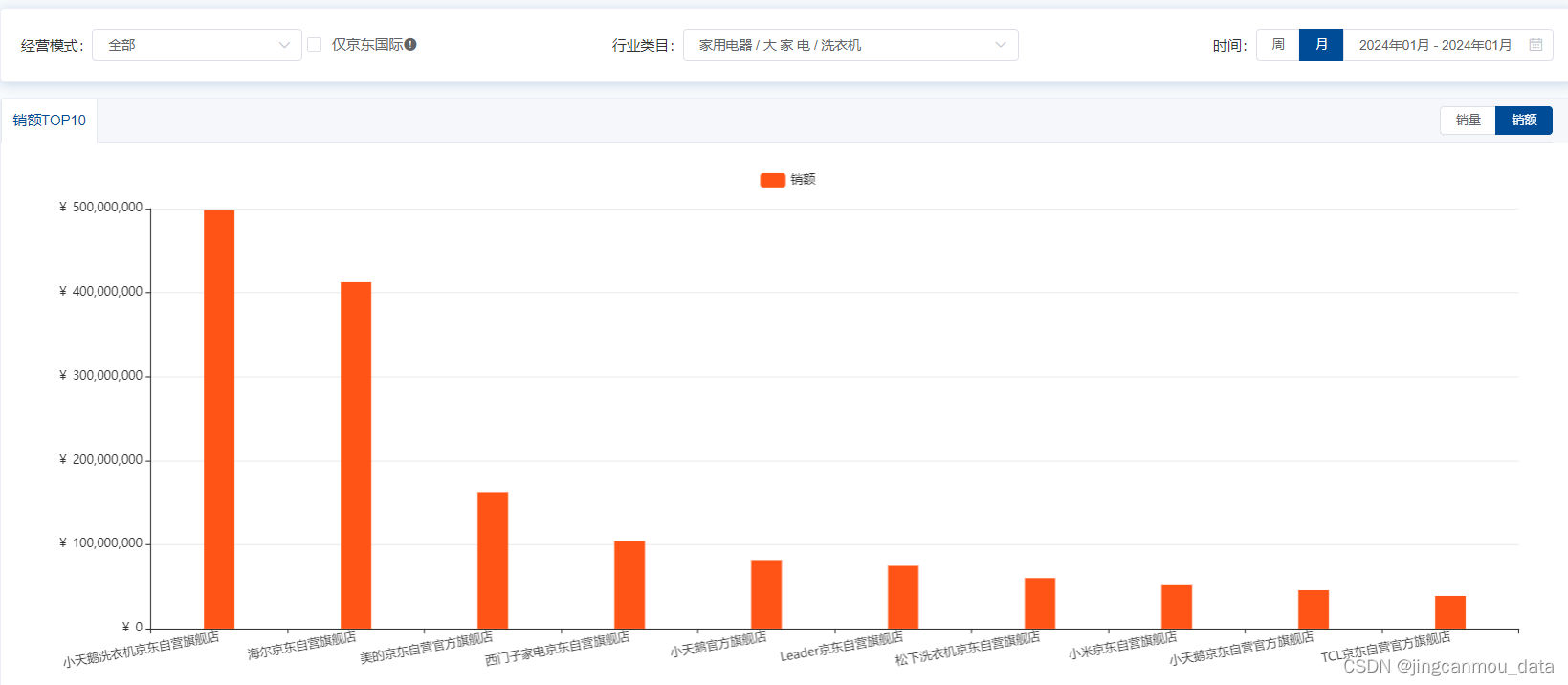1568x685 pixels.
Task: Click the 海尔京东自营旗舰店 x-axis label
Action: tap(301, 646)
